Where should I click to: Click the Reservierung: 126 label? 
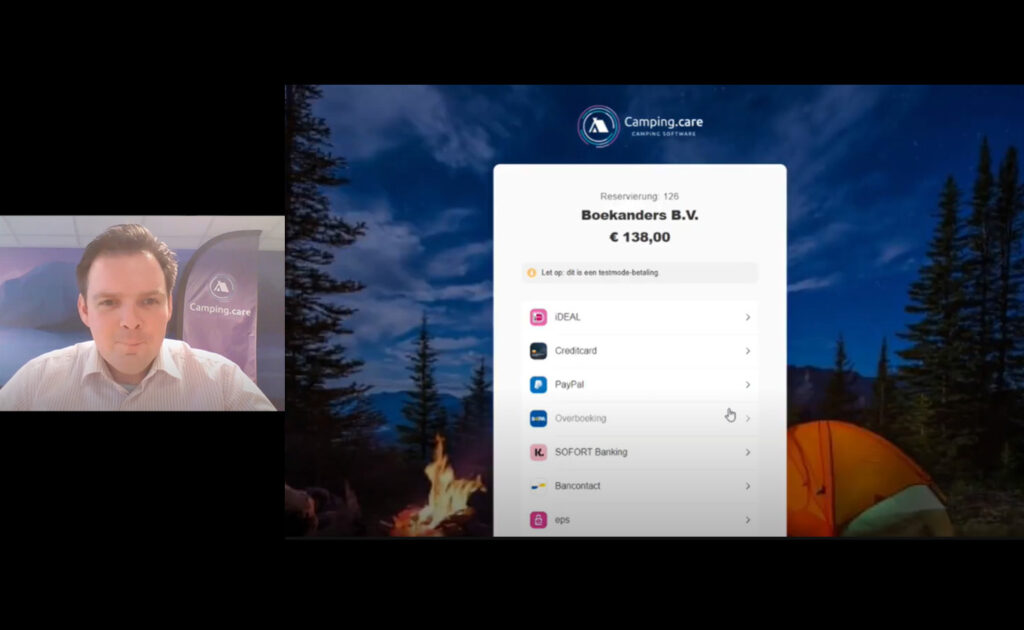(x=639, y=196)
